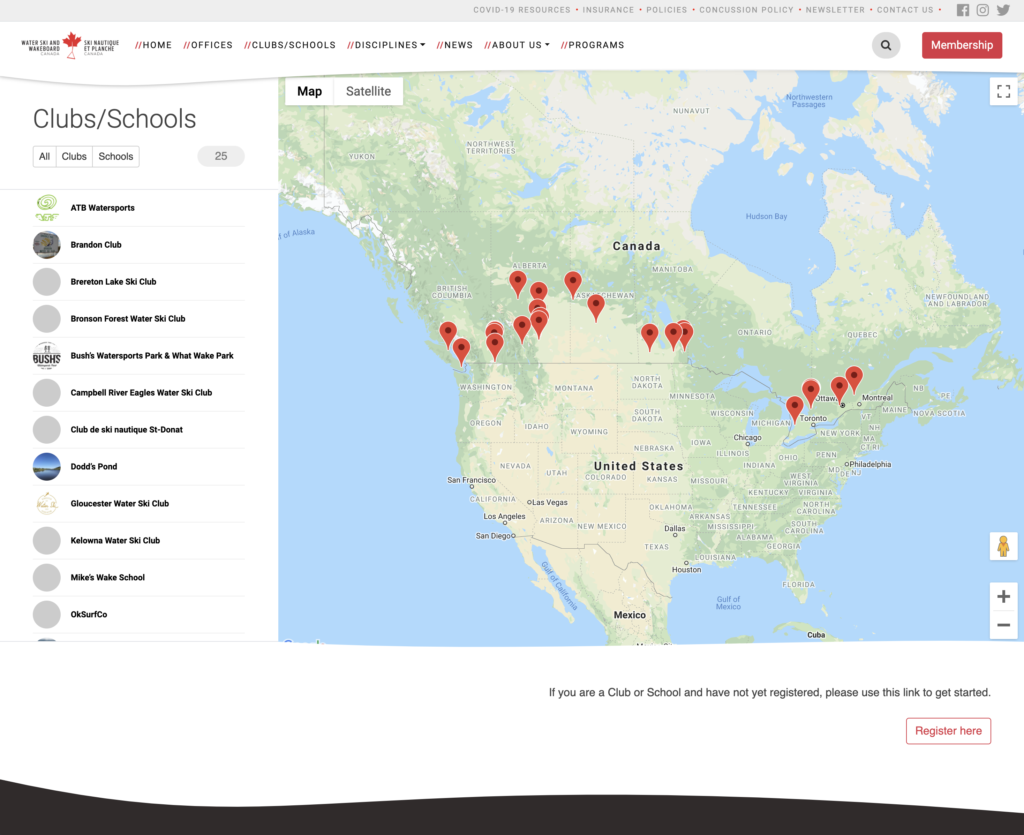Open the Concussion Policy link
The height and width of the screenshot is (835, 1024).
click(x=746, y=10)
